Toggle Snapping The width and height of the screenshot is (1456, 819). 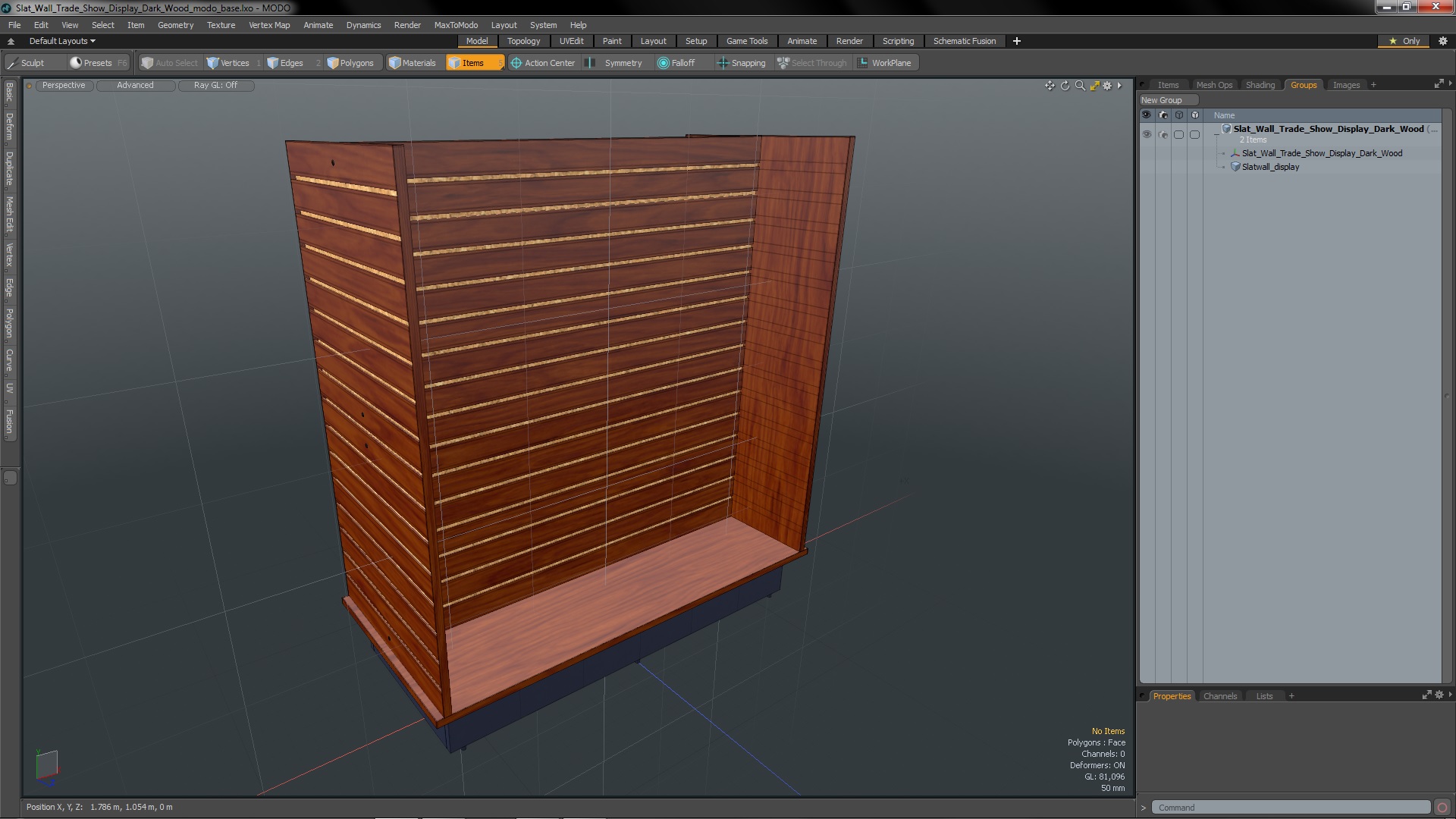click(742, 63)
